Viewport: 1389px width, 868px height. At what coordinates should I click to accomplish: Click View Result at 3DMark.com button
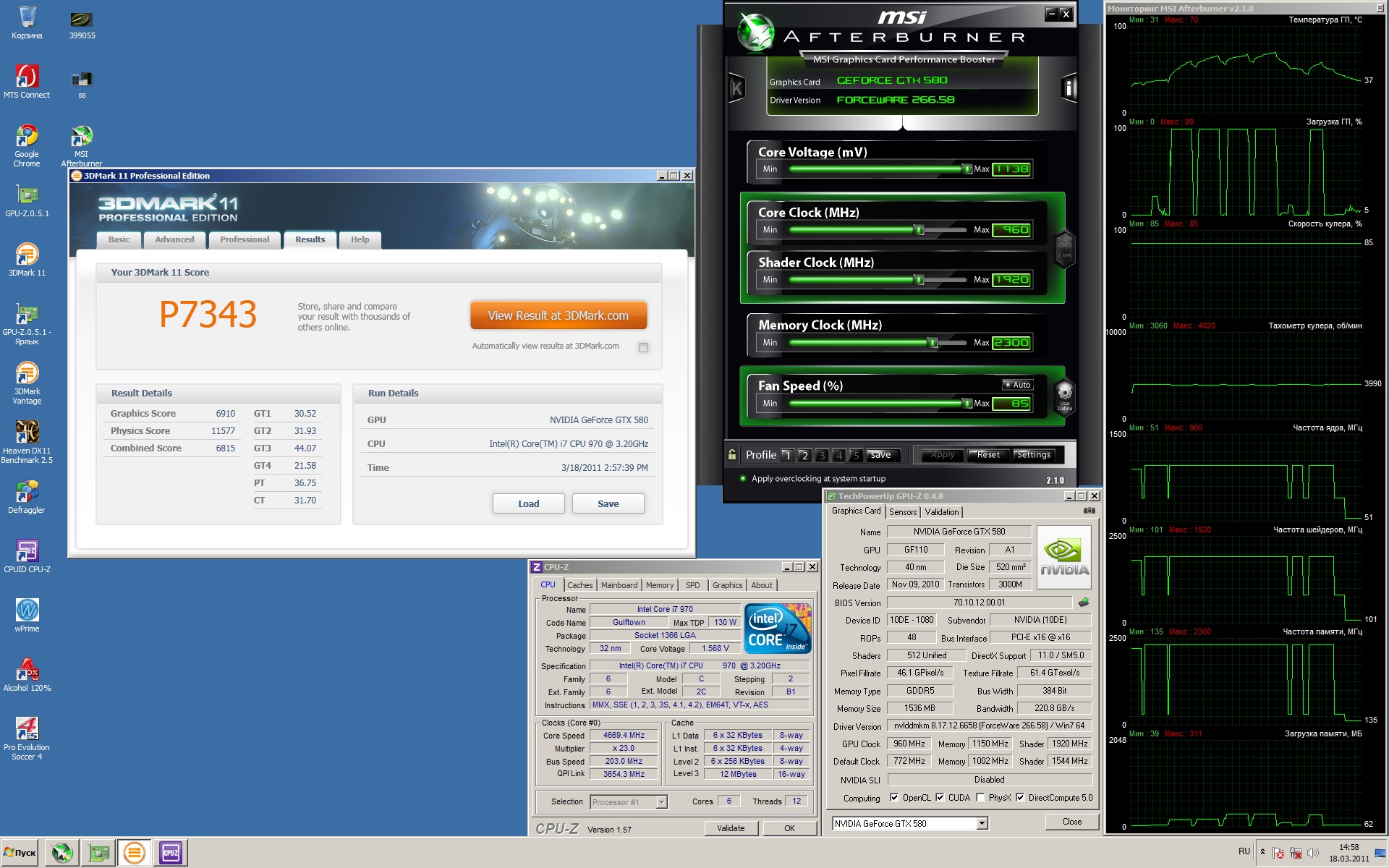coord(558,315)
